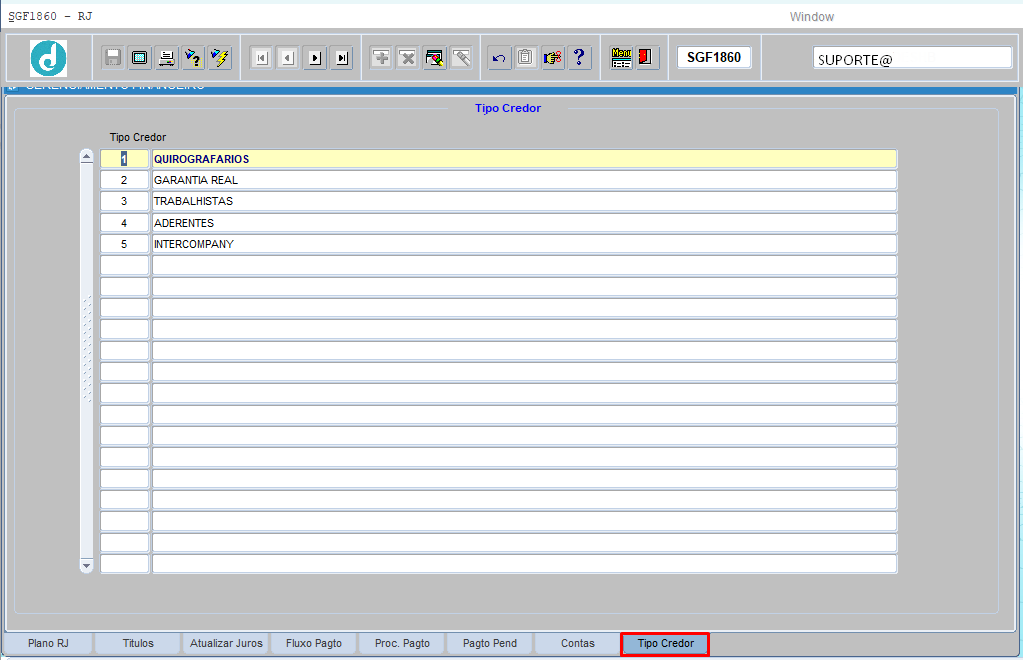This screenshot has height=660, width=1023.
Task: Click the SUPORTE@ user field
Action: tap(912, 58)
